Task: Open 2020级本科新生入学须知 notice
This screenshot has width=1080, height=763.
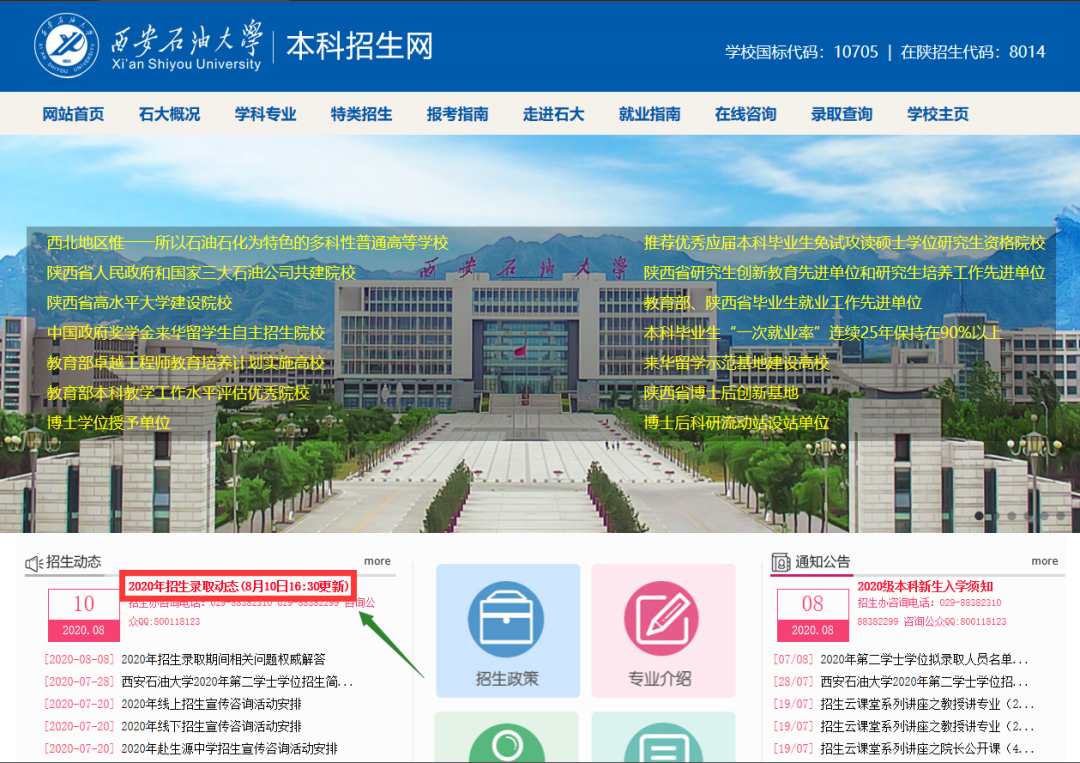Action: 925,586
